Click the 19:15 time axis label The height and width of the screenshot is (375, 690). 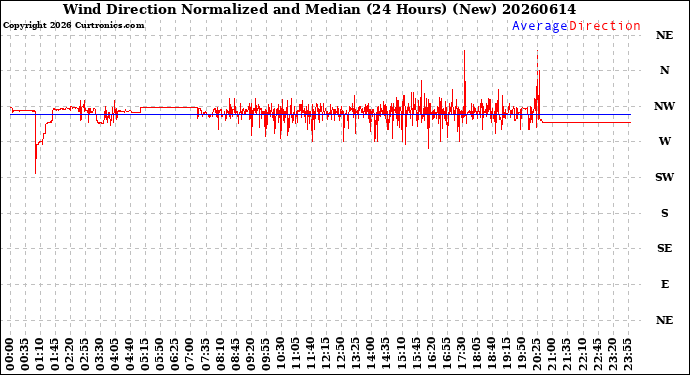[x=506, y=354]
